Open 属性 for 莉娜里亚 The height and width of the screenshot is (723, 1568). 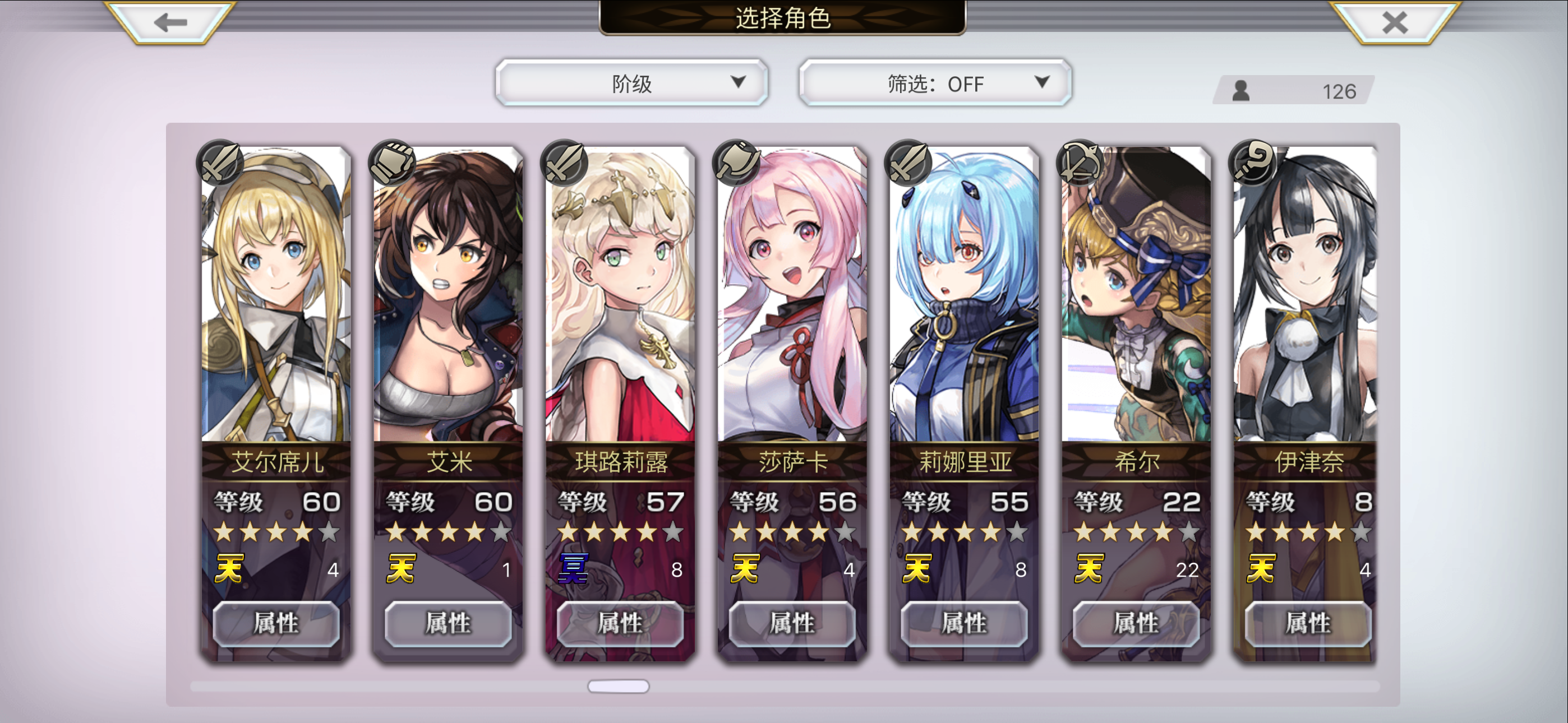pyautogui.click(x=964, y=623)
